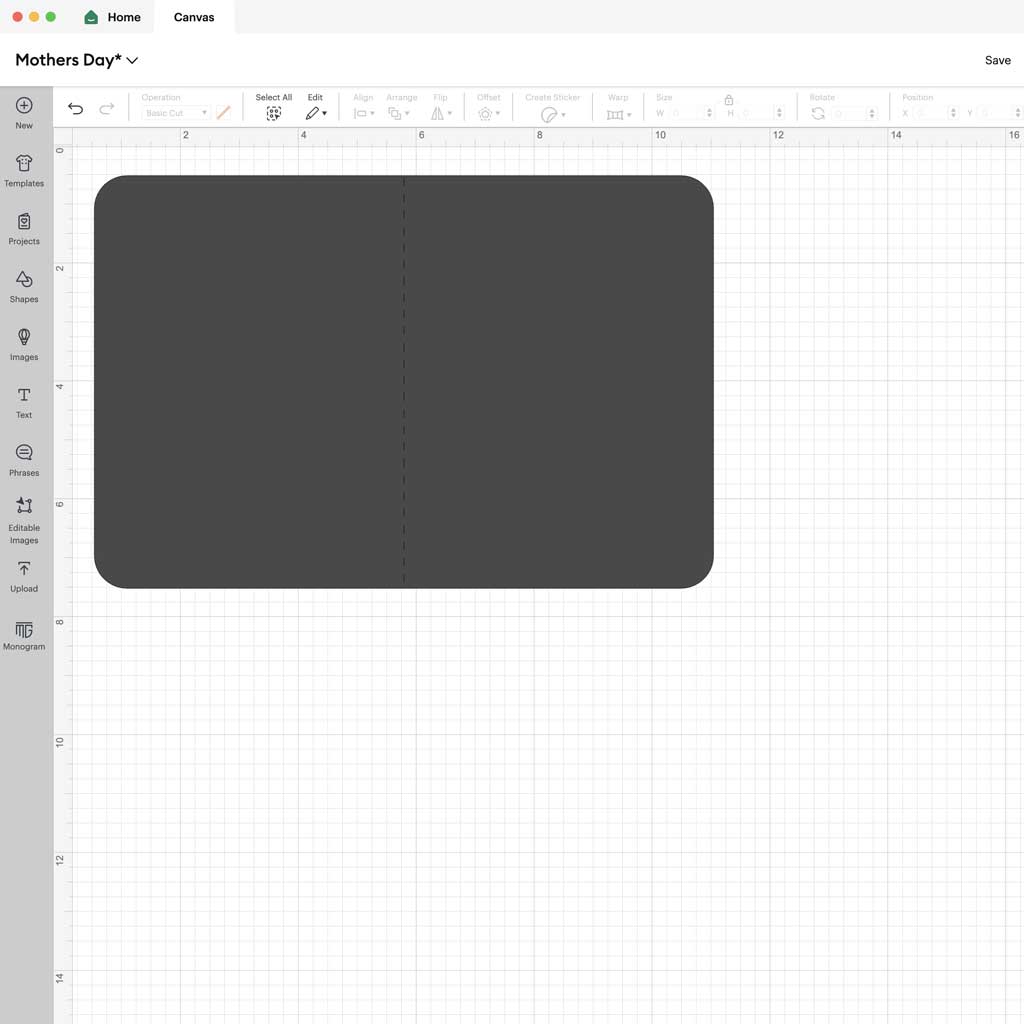Open the Create Sticker dropdown

[x=552, y=115]
